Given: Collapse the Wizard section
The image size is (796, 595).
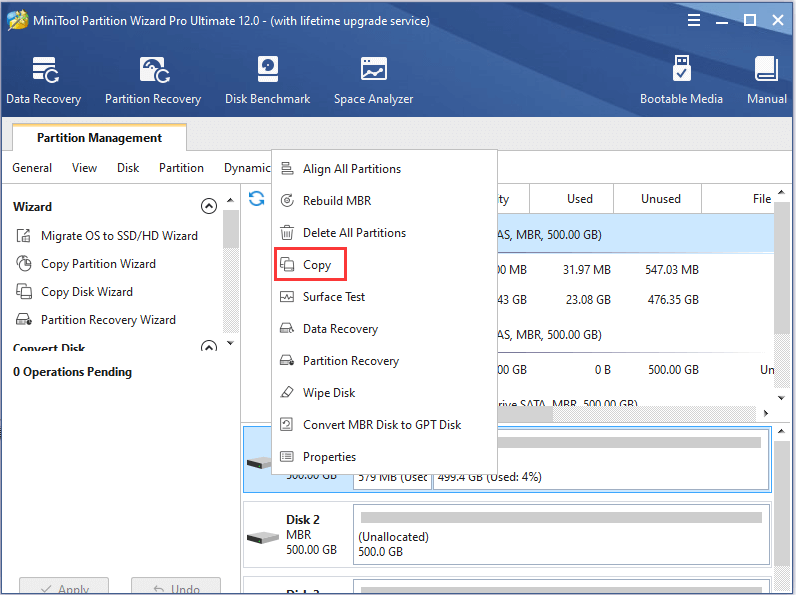Looking at the screenshot, I should (x=209, y=206).
